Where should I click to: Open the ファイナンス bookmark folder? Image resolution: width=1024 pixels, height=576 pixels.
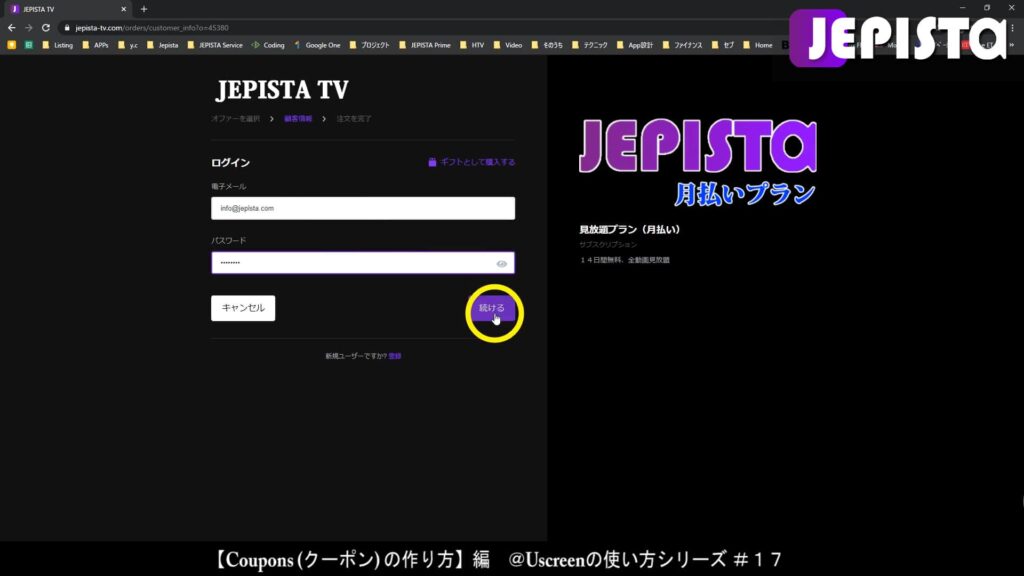[682, 45]
